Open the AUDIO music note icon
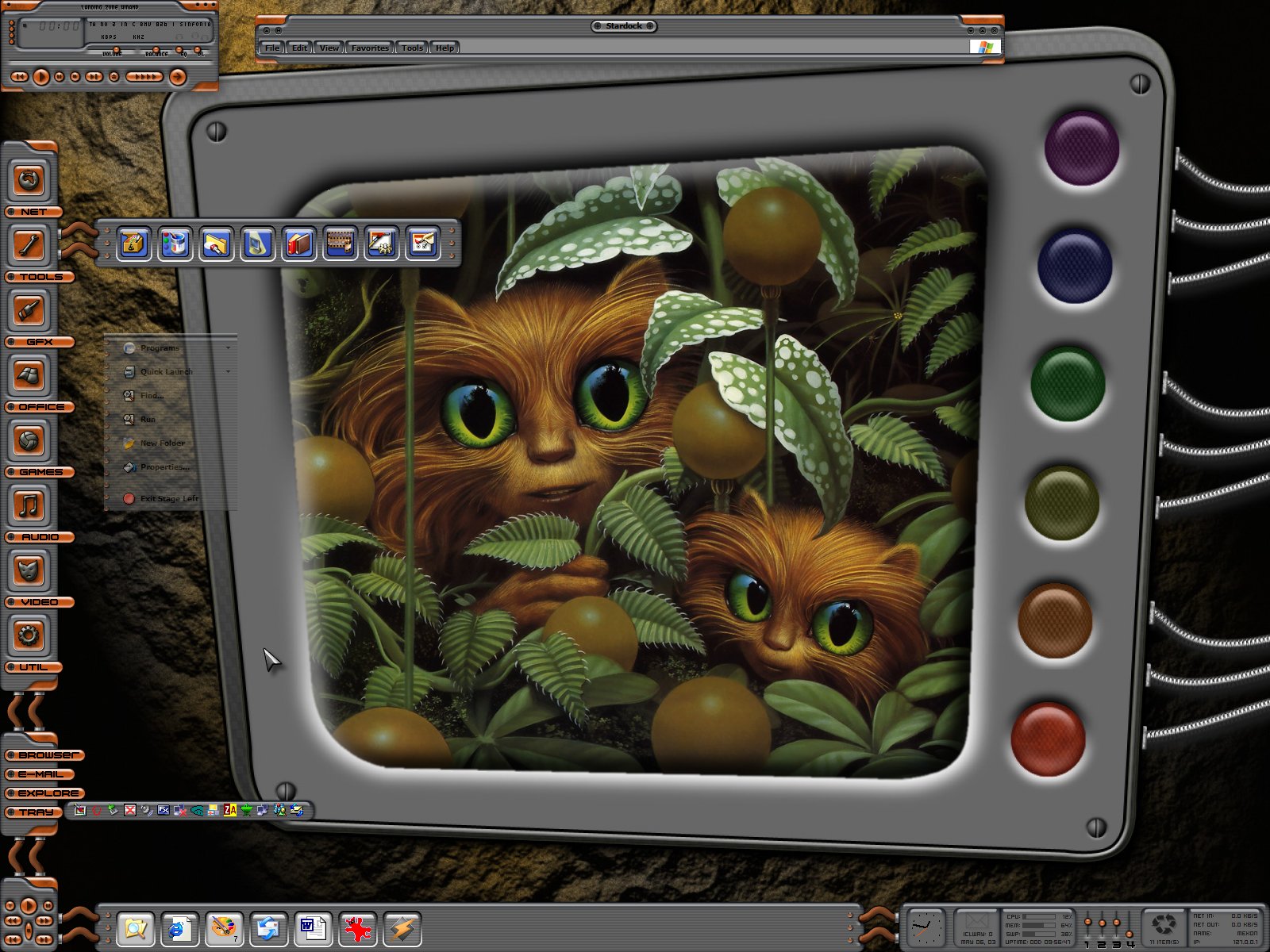The image size is (1270, 952). pos(29,505)
